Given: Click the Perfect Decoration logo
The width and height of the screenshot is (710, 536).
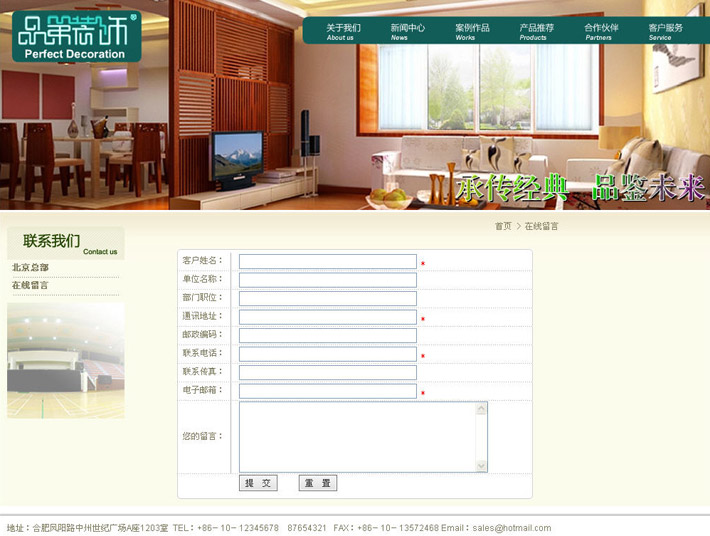Looking at the screenshot, I should click(76, 36).
